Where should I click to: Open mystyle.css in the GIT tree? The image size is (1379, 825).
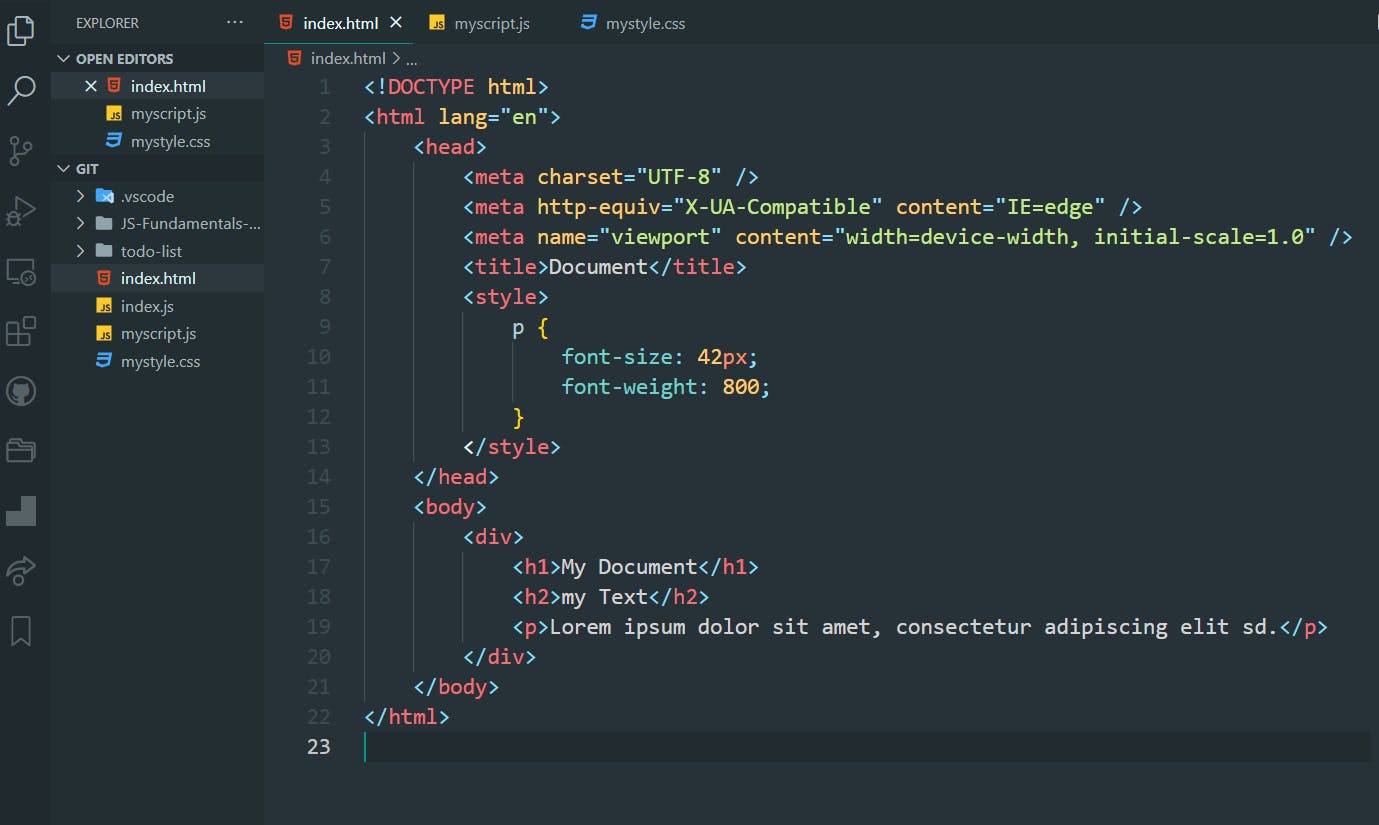[158, 361]
